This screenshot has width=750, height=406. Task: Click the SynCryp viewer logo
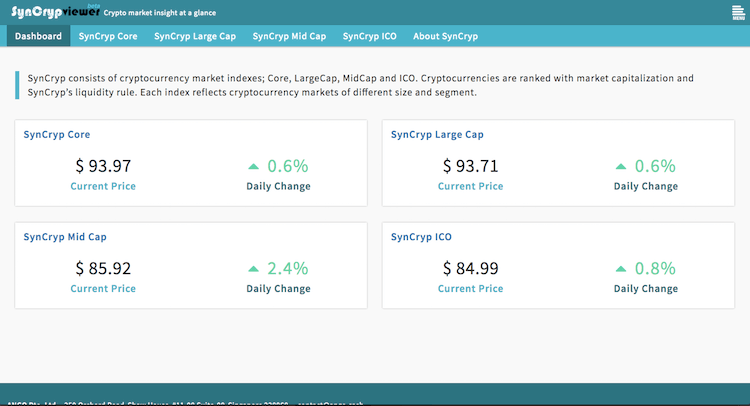[x=55, y=11]
